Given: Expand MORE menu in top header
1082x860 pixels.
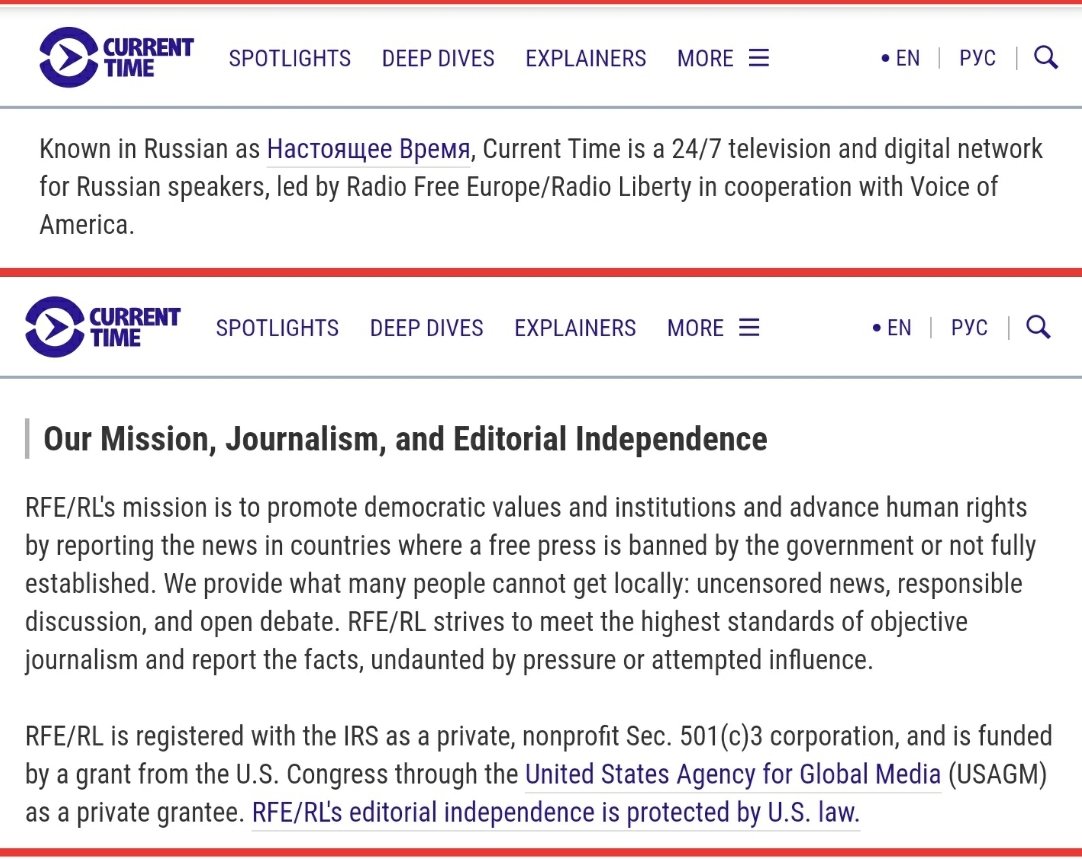Looking at the screenshot, I should coord(723,59).
